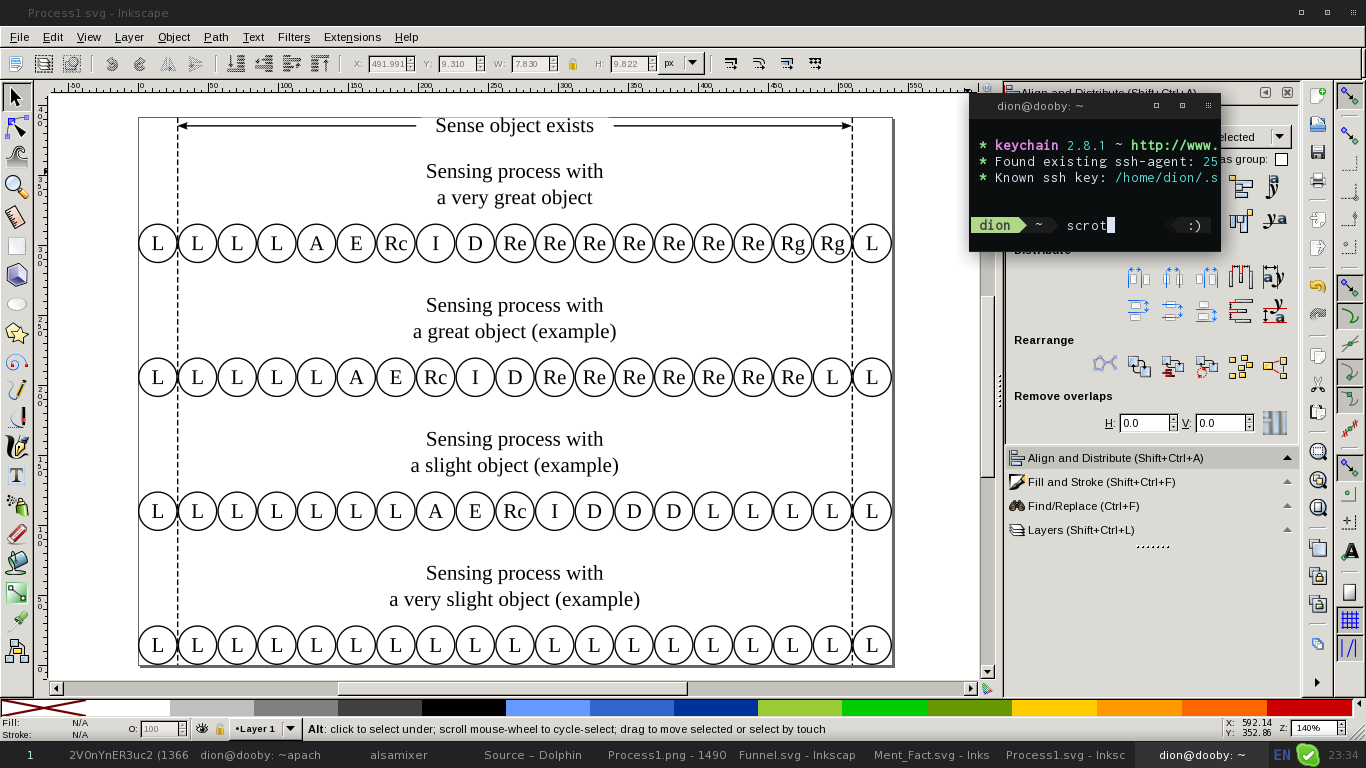Image resolution: width=1366 pixels, height=768 pixels.
Task: Switch to Funnel.svg Inkscape taskbar window
Action: [x=797, y=755]
